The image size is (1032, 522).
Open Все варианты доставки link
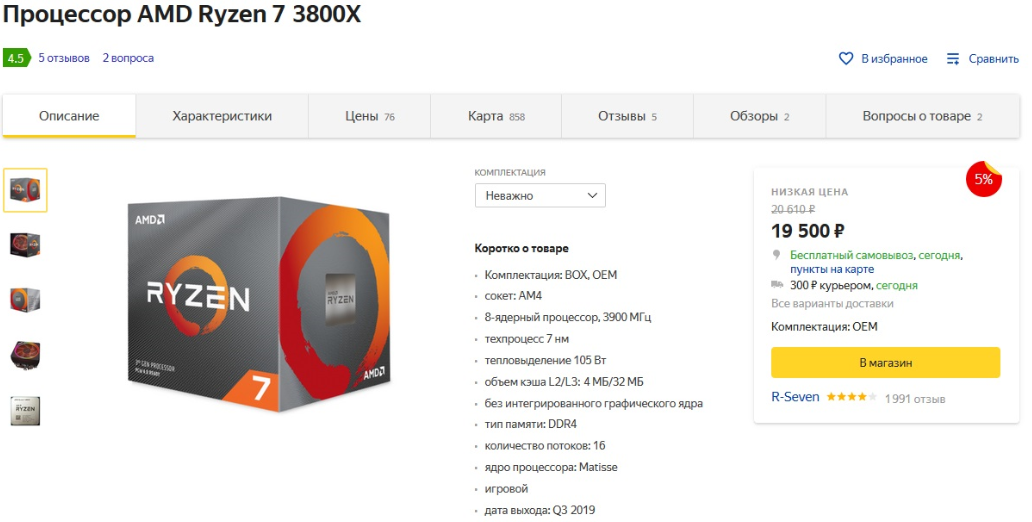pyautogui.click(x=832, y=303)
